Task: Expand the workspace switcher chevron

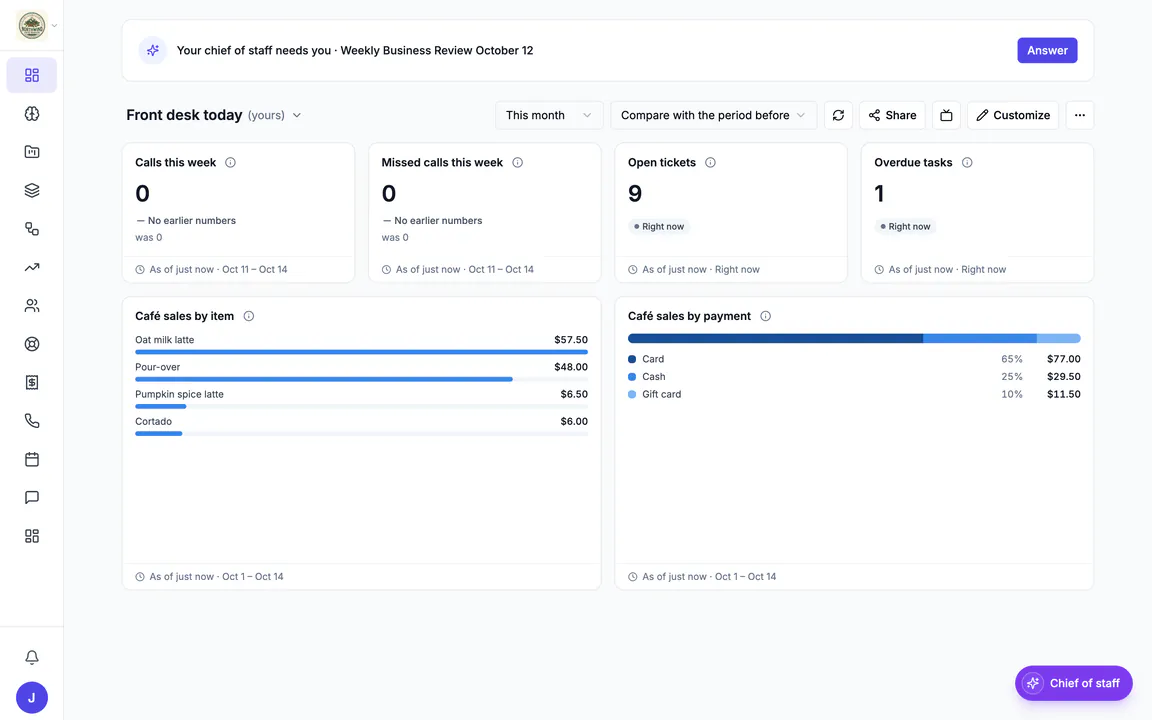Action: (54, 26)
